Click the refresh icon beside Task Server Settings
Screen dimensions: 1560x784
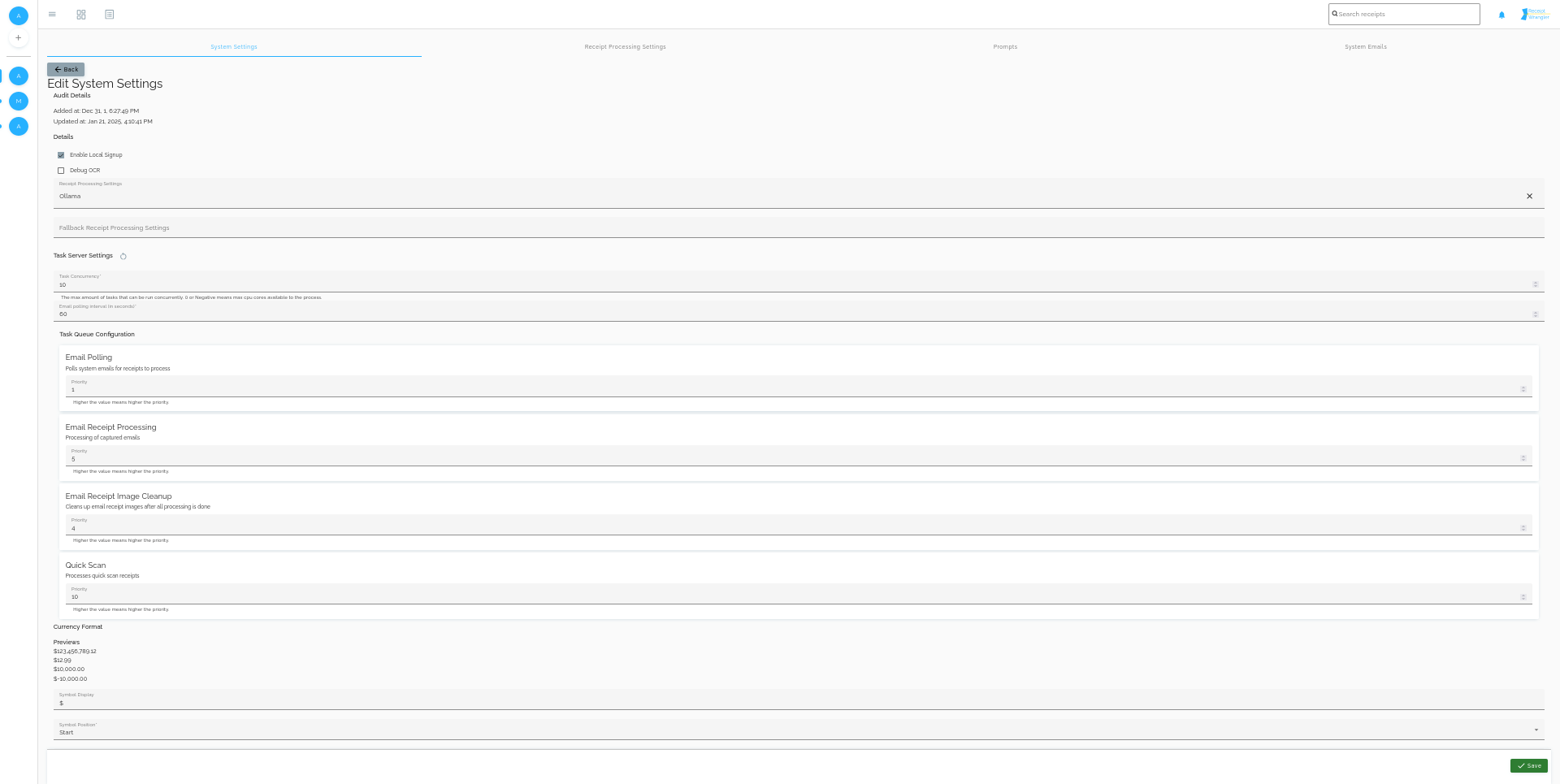(x=123, y=257)
